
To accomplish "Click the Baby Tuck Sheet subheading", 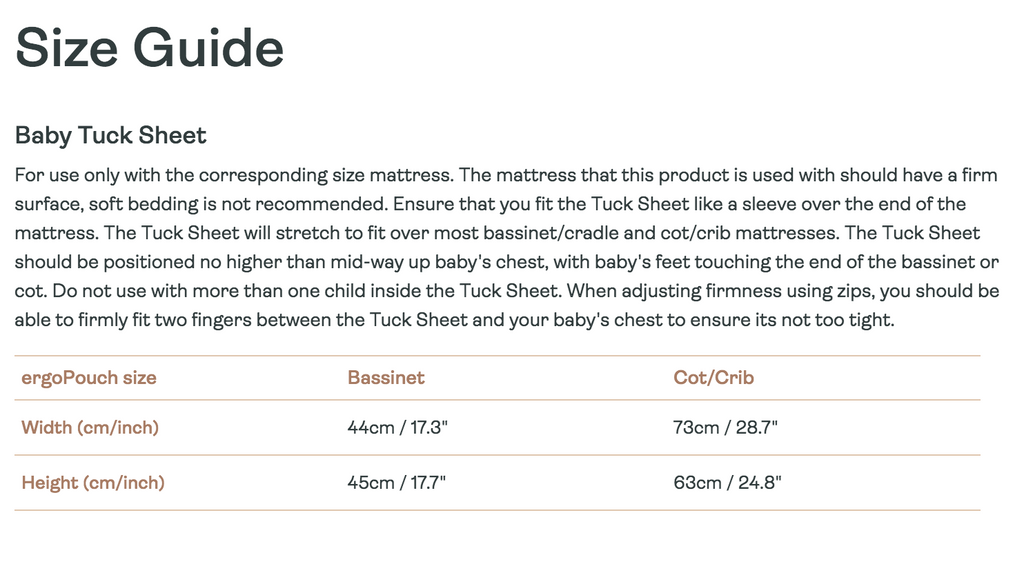I will [x=110, y=135].
